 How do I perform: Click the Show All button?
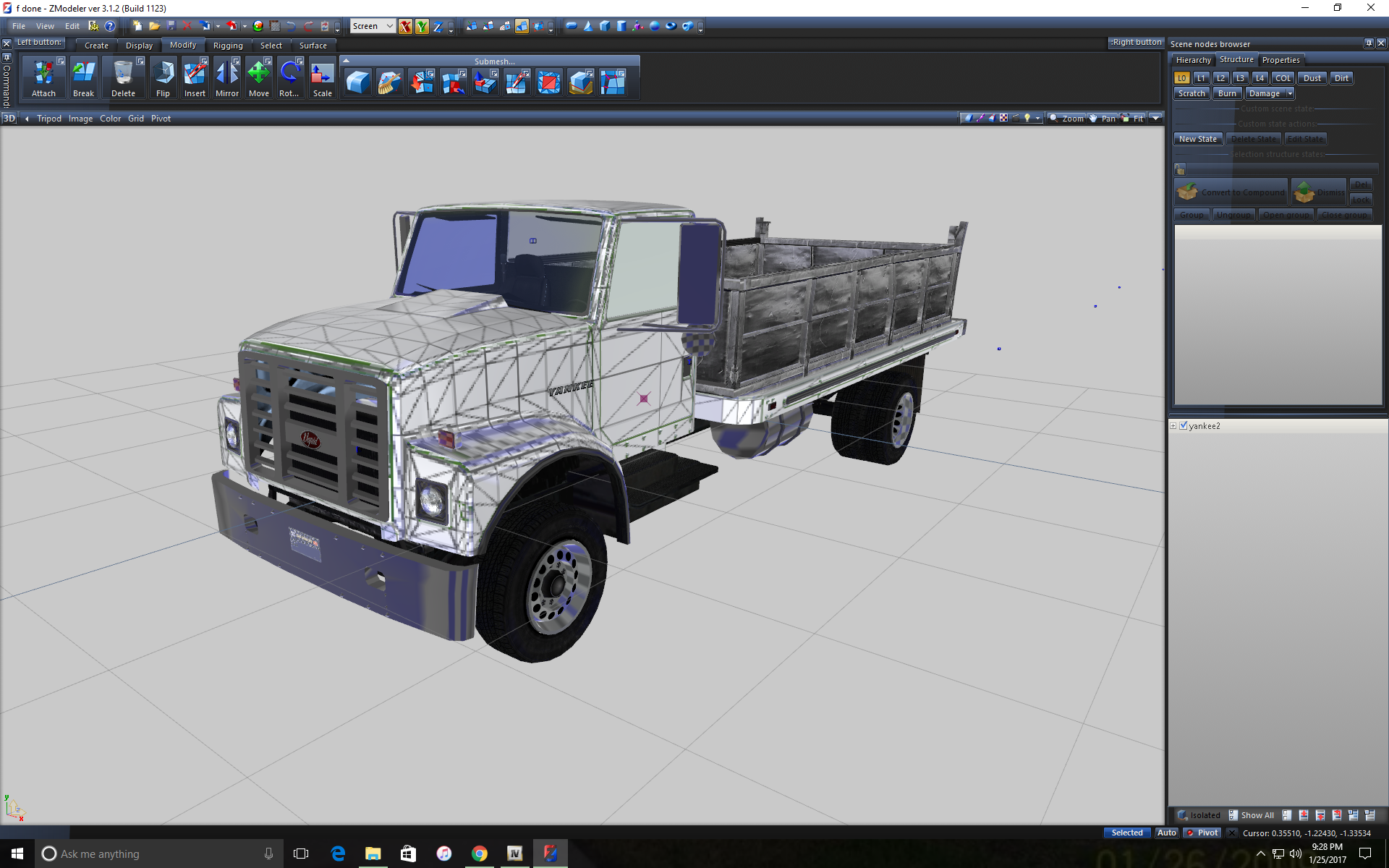coord(1252,815)
